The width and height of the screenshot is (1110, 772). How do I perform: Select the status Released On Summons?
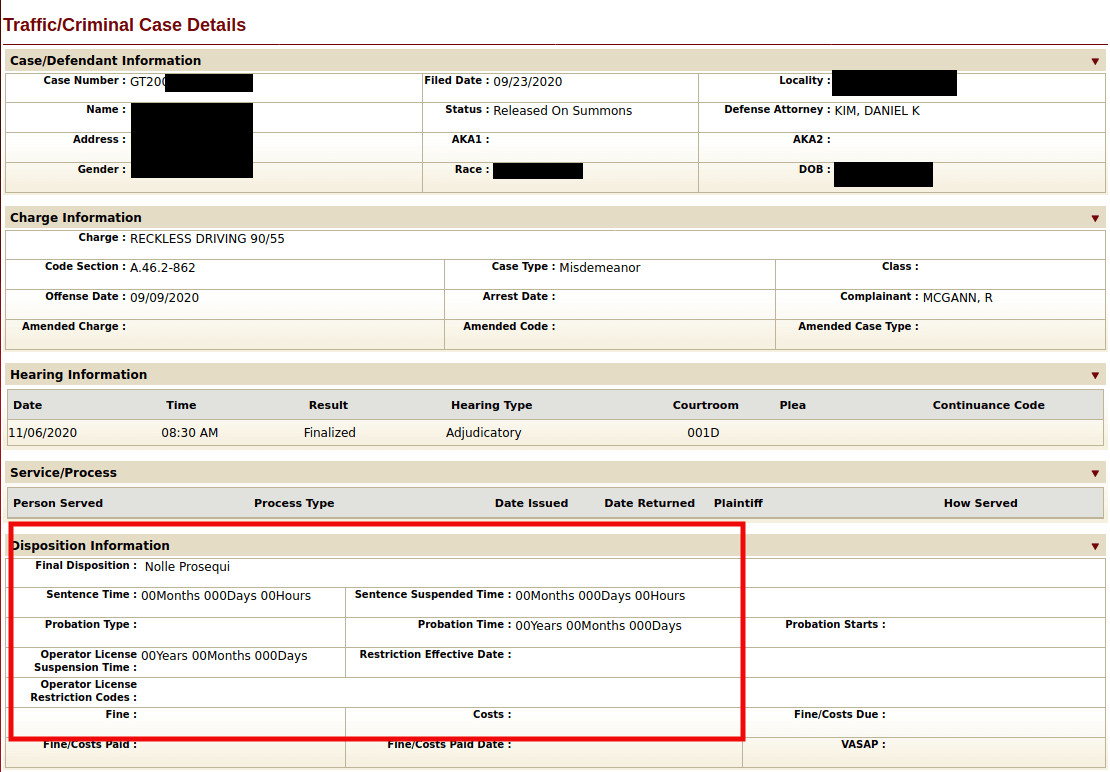click(x=563, y=111)
